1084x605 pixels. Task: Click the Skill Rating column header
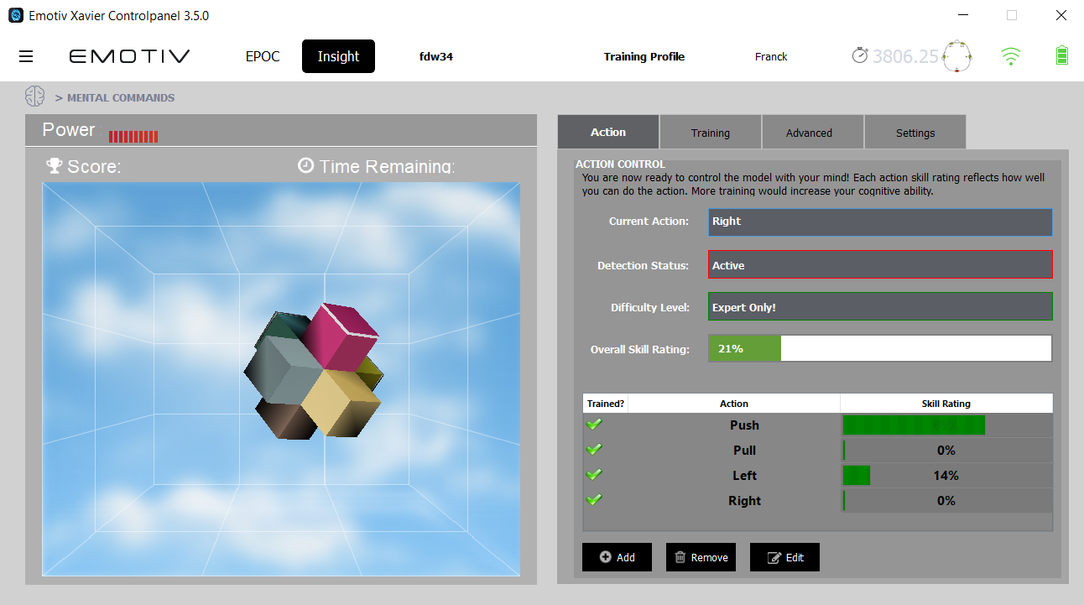[x=946, y=404]
